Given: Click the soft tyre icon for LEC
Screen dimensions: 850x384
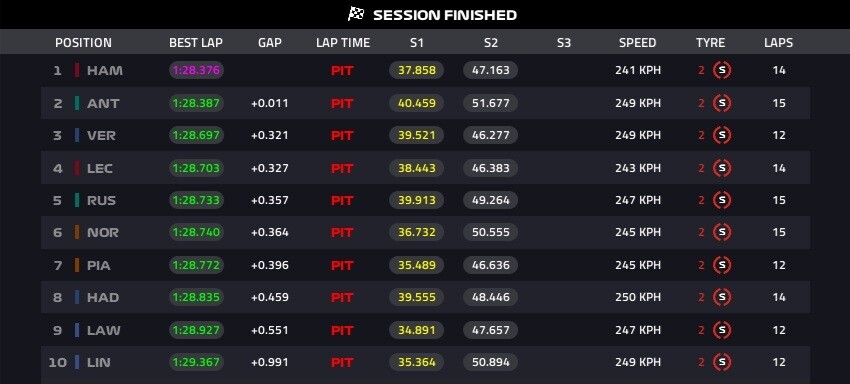Looking at the screenshot, I should point(722,168).
